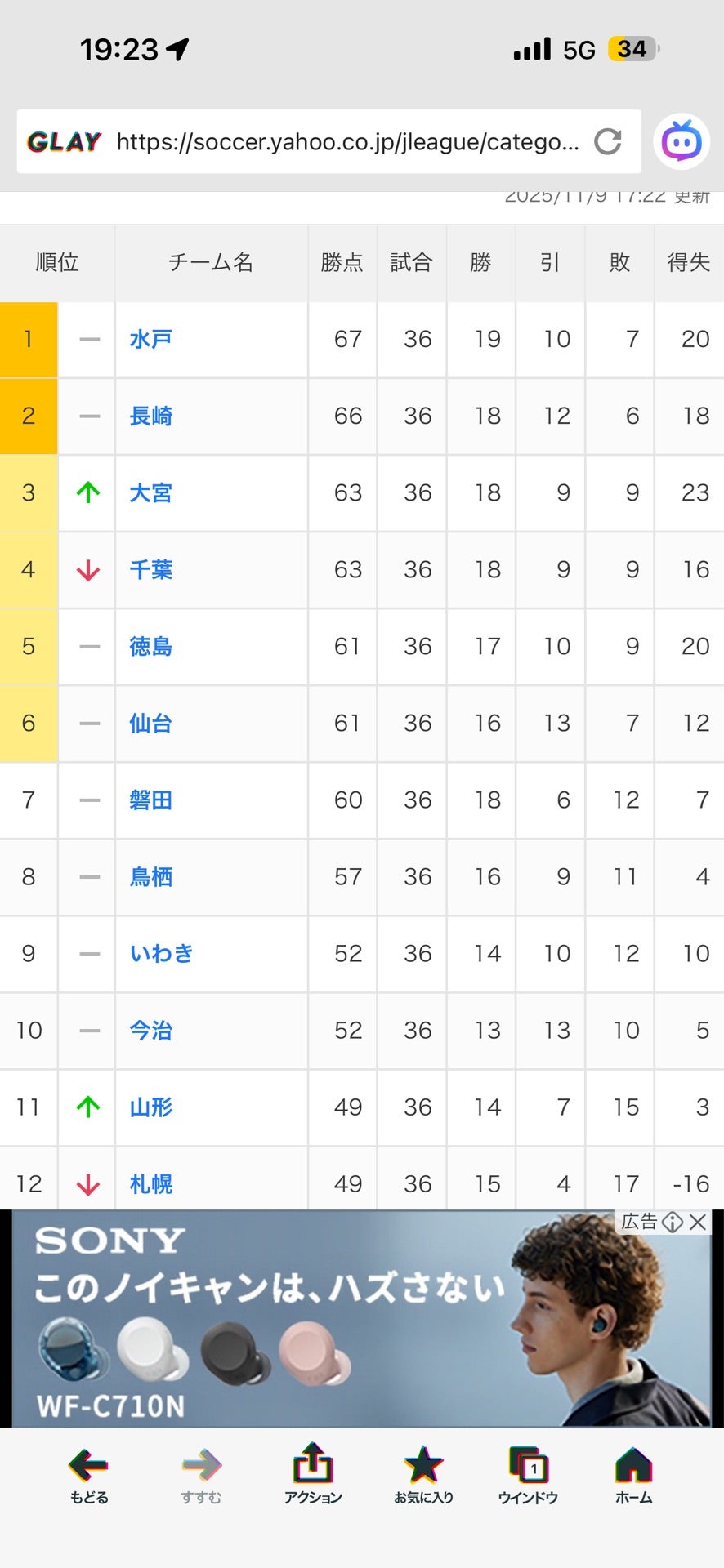Tap the もどる back arrow
This screenshot has height=1568, width=724.
click(88, 1474)
